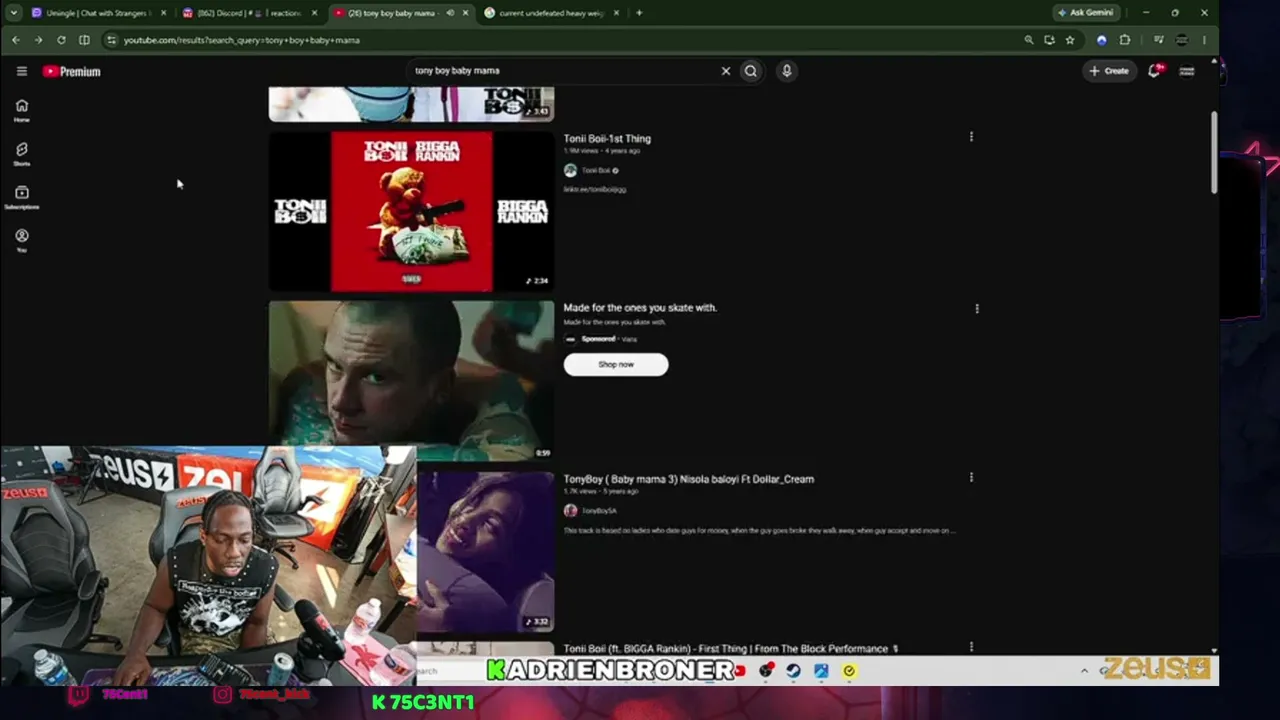The image size is (1280, 720).
Task: Go back in the browser
Action: (16, 40)
